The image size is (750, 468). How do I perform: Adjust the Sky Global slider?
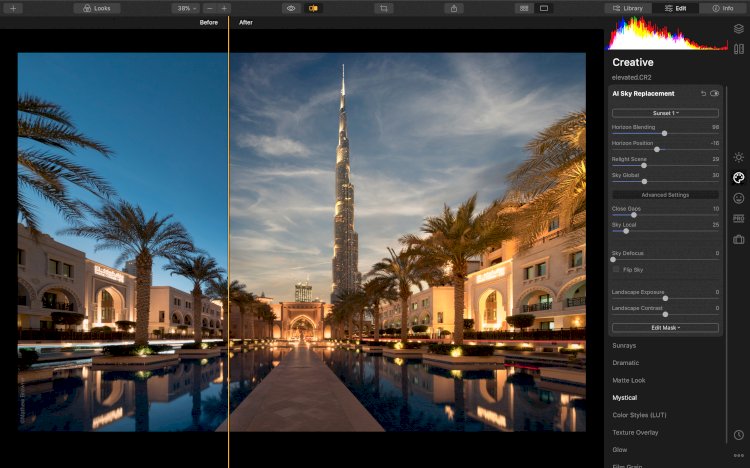pyautogui.click(x=644, y=181)
